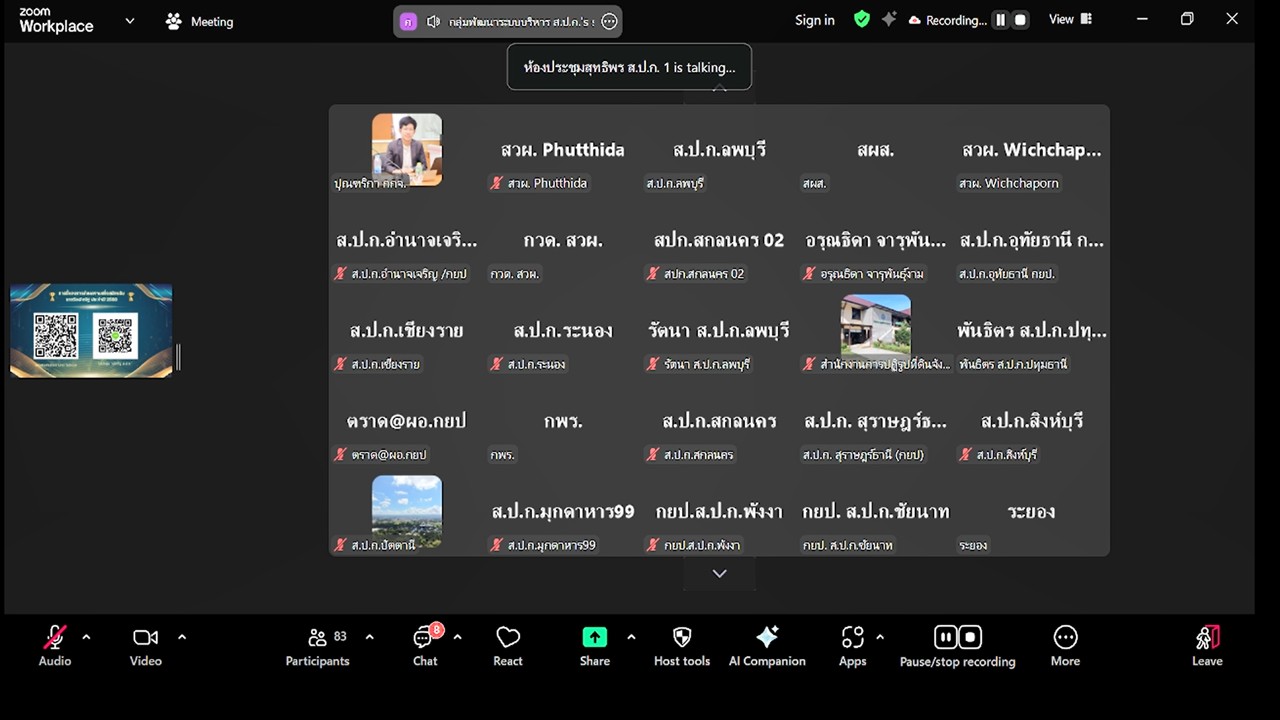Viewport: 1280px width, 720px height.
Task: Open the View layout menu
Action: pos(1070,19)
